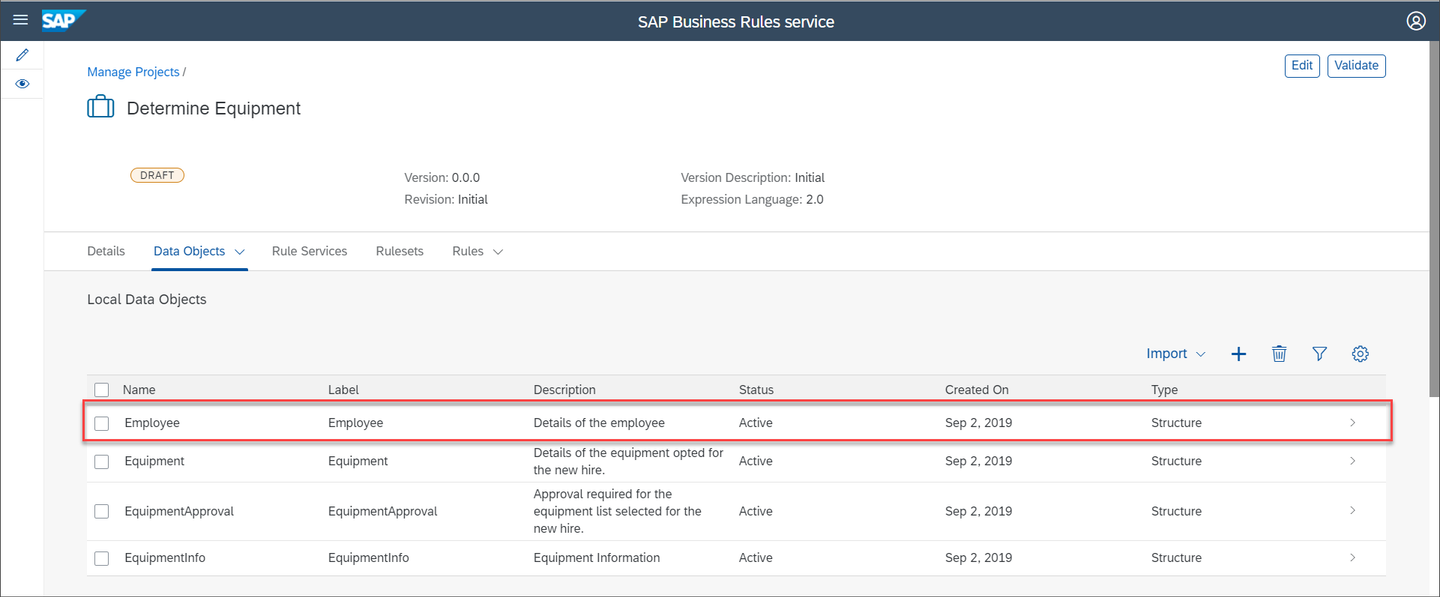The width and height of the screenshot is (1440, 597).
Task: Click the Status column header
Action: tap(756, 390)
